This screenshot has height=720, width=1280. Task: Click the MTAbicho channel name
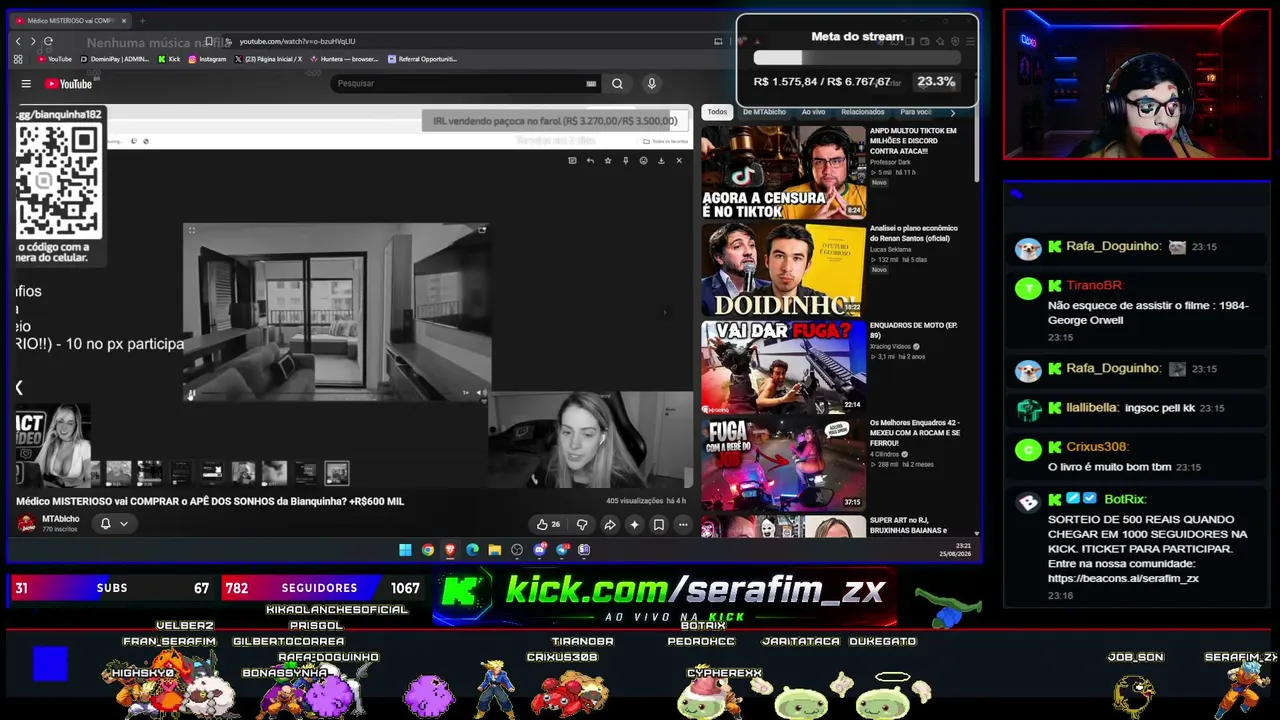click(60, 519)
